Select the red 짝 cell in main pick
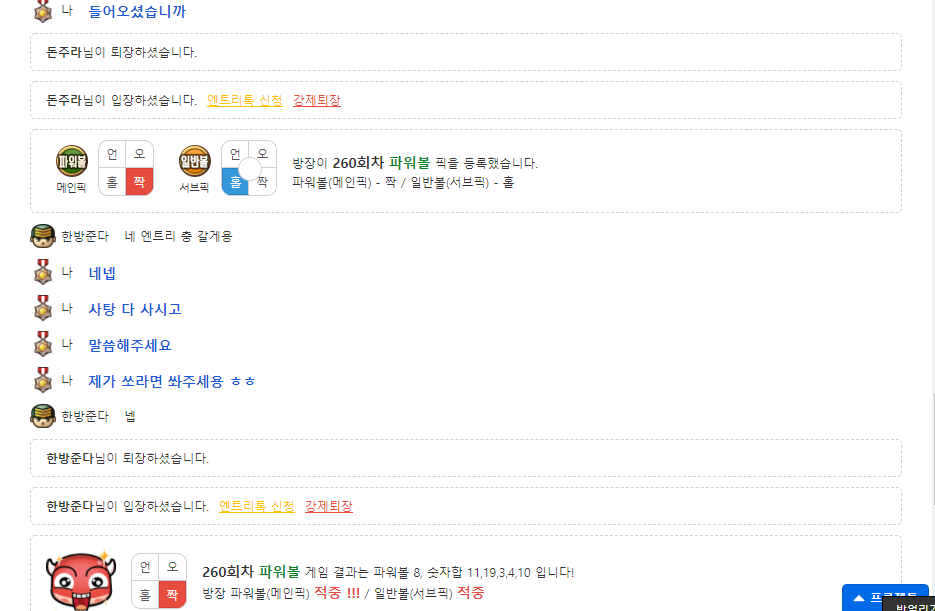Viewport: 935px width, 611px height. point(139,182)
